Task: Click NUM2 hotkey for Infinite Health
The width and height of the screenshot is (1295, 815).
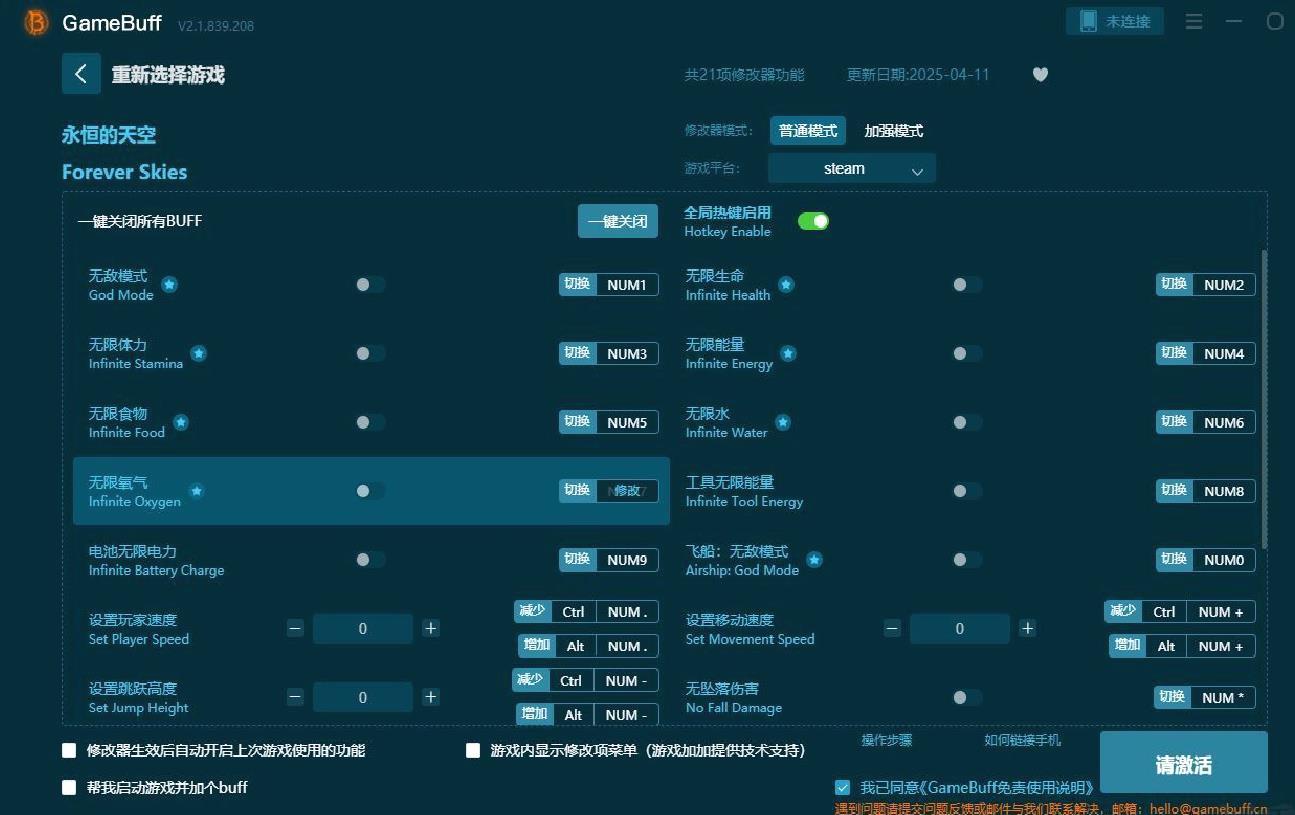Action: pyautogui.click(x=1224, y=285)
